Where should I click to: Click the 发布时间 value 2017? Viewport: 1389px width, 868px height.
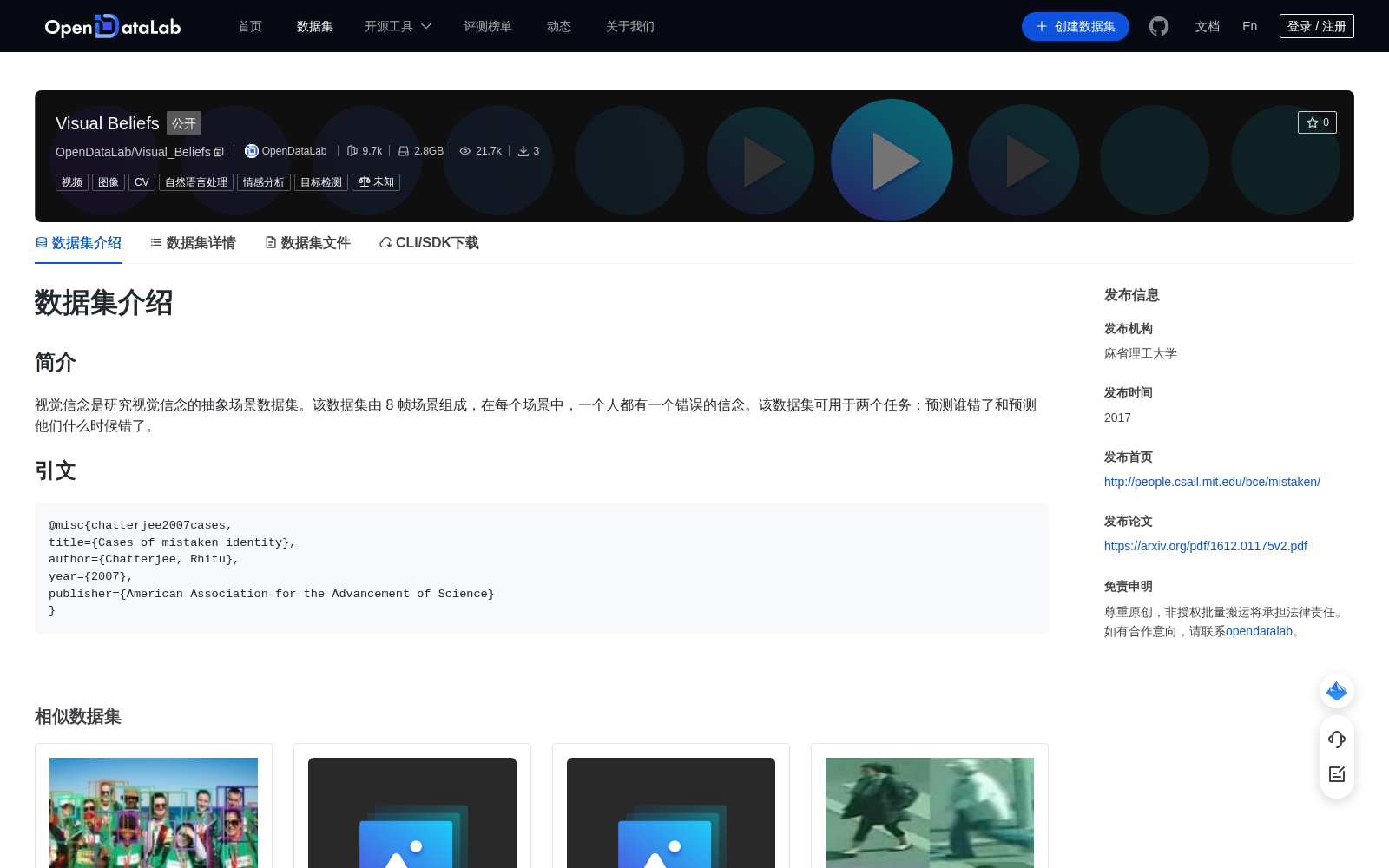click(1117, 418)
